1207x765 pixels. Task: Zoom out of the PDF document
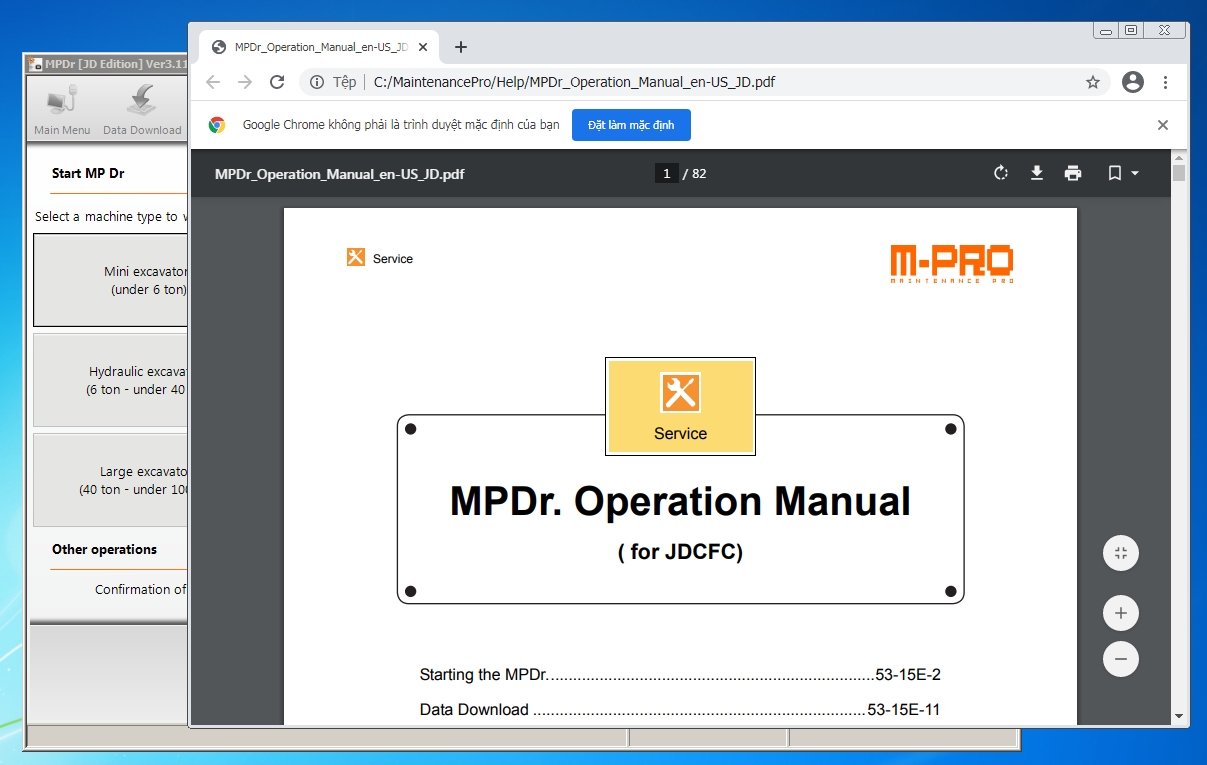[x=1120, y=659]
